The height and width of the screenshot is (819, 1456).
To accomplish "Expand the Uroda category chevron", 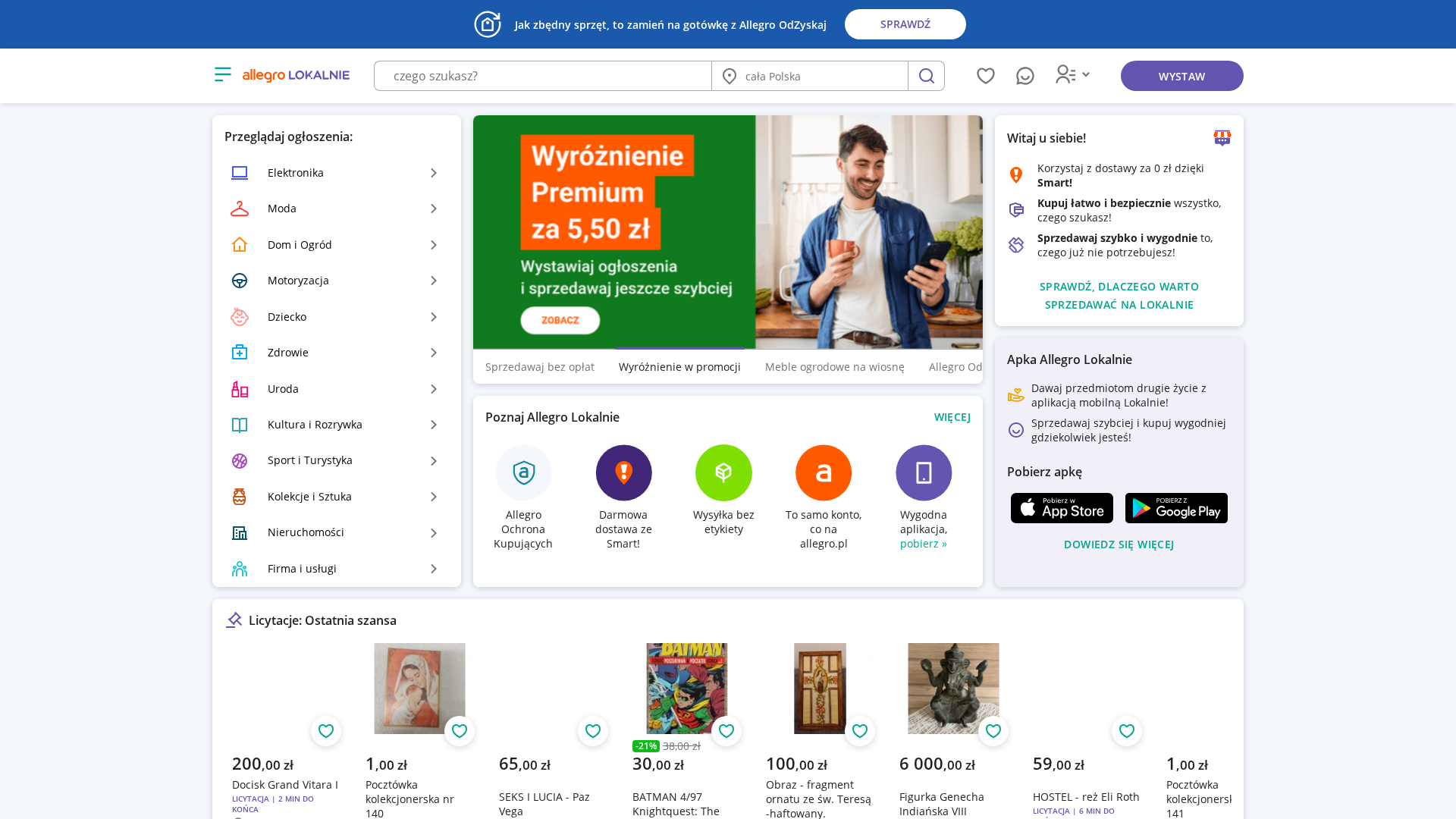I will 434,389.
